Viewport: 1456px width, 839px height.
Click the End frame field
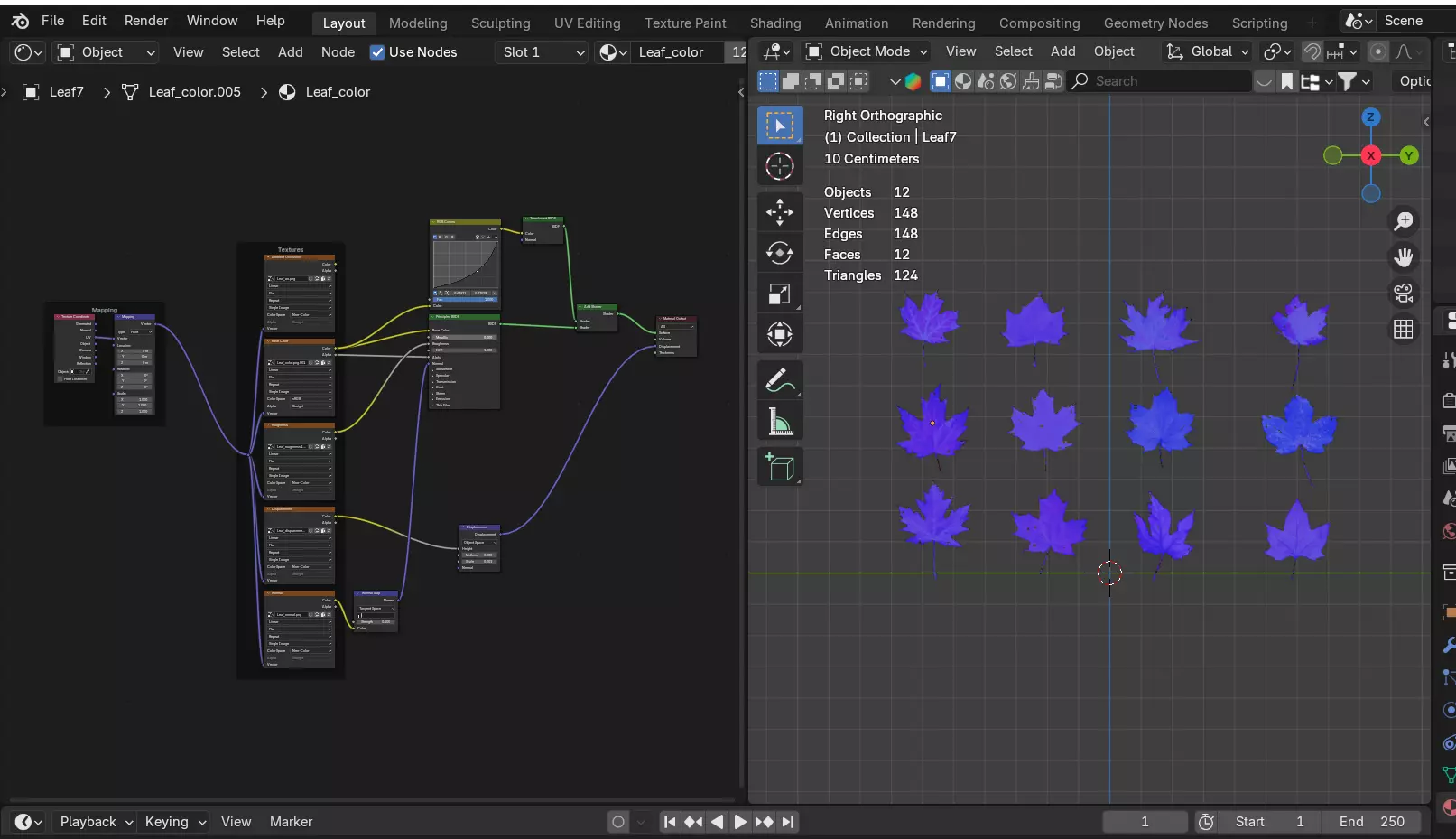(1371, 822)
